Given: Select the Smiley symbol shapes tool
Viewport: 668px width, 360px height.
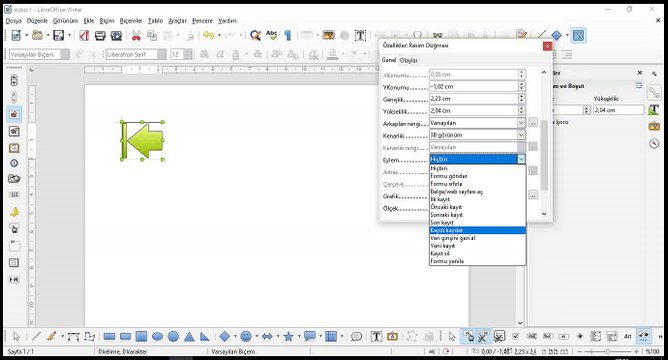Looking at the screenshot, I should coord(246,337).
